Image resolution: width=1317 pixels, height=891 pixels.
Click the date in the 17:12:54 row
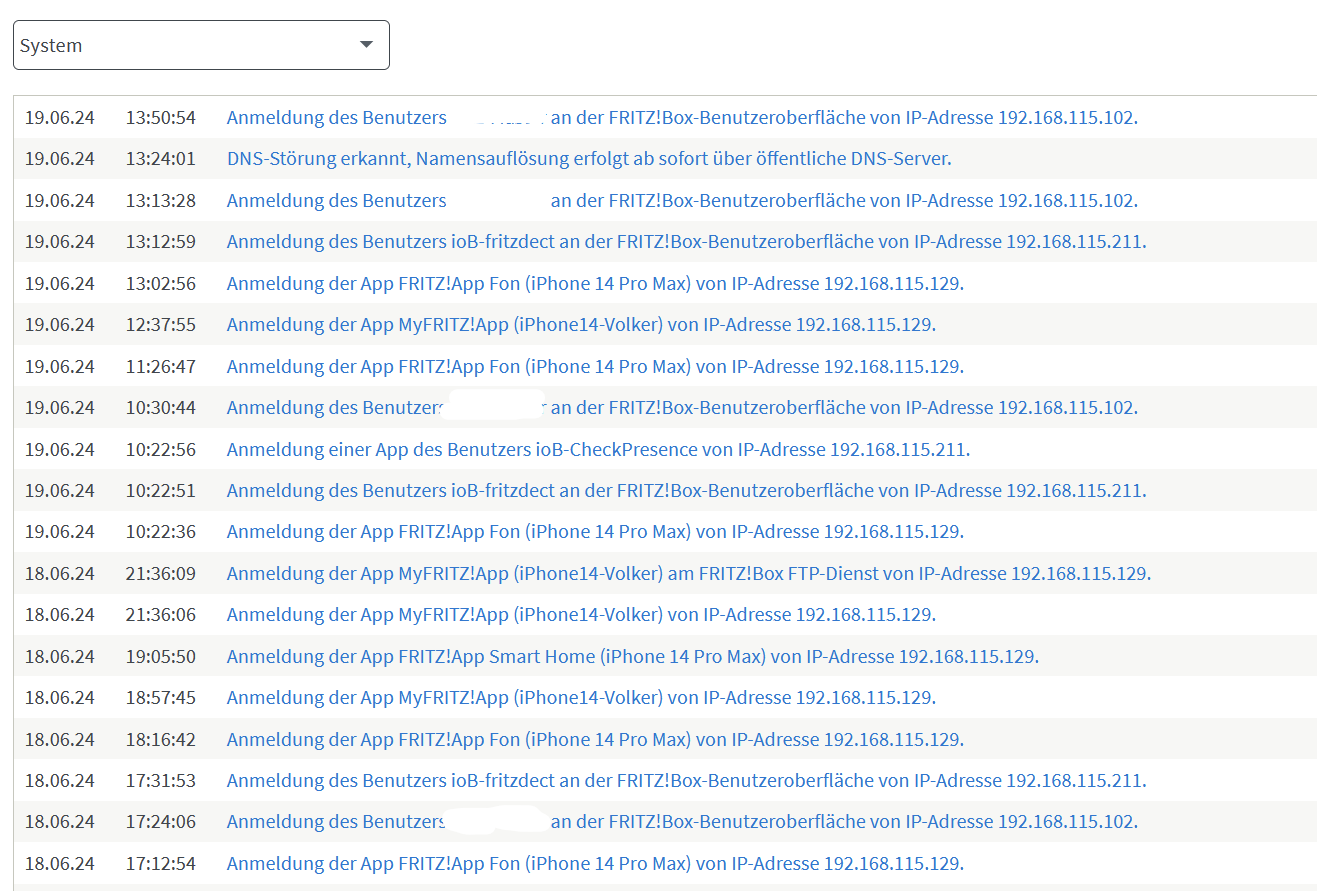tap(60, 864)
